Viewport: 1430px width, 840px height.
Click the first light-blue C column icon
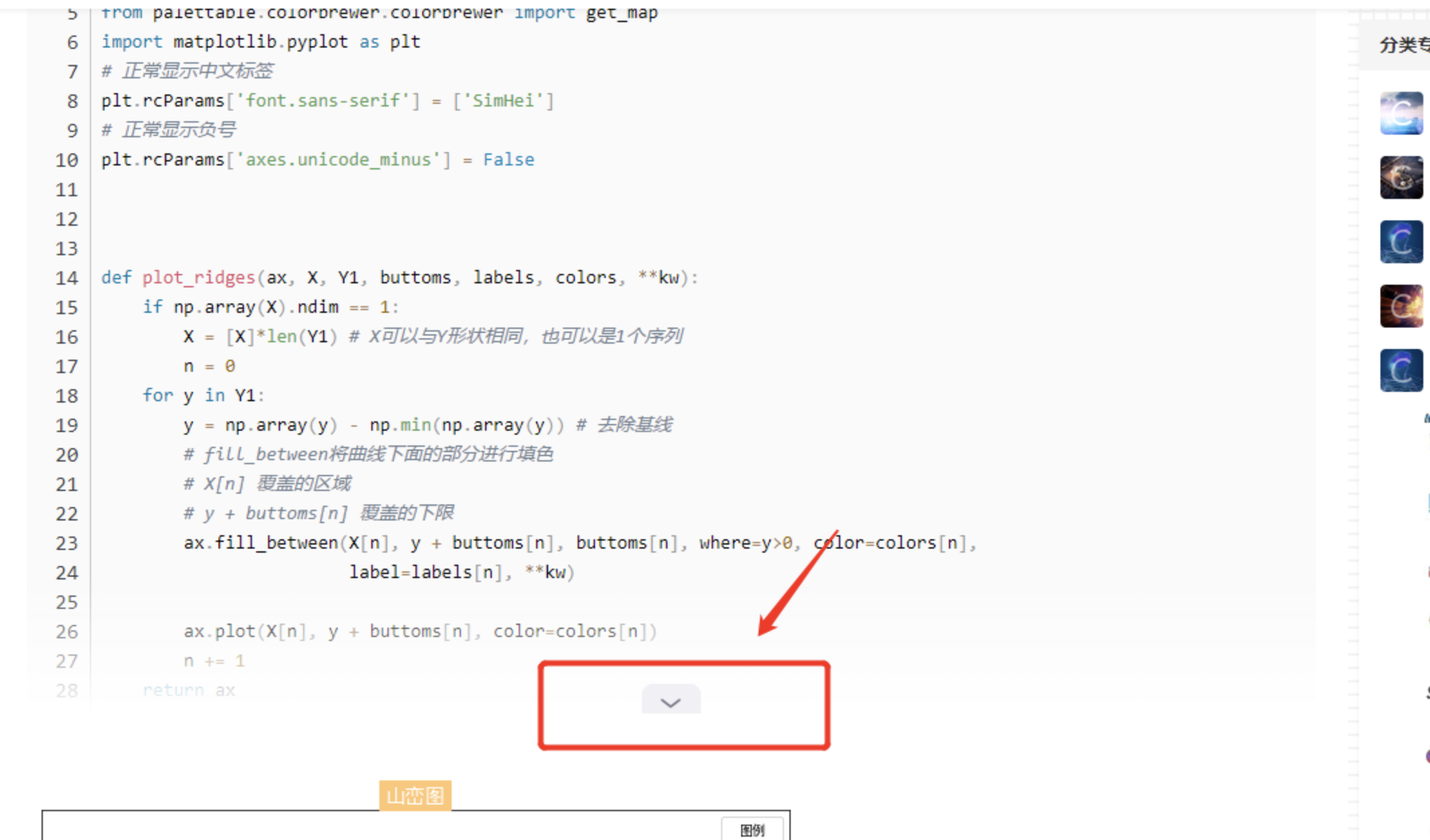pyautogui.click(x=1401, y=113)
